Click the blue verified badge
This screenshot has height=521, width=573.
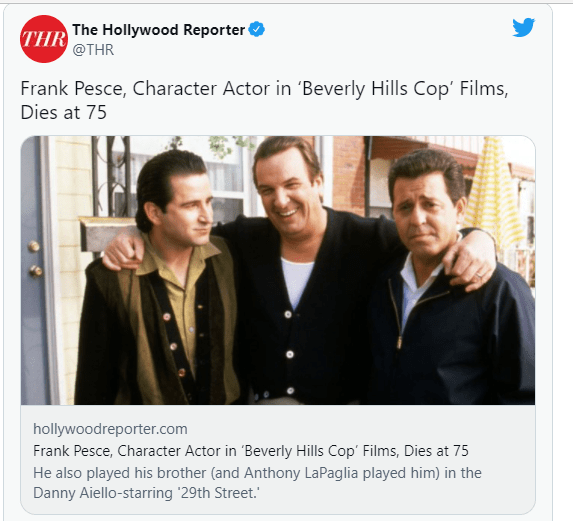click(257, 30)
